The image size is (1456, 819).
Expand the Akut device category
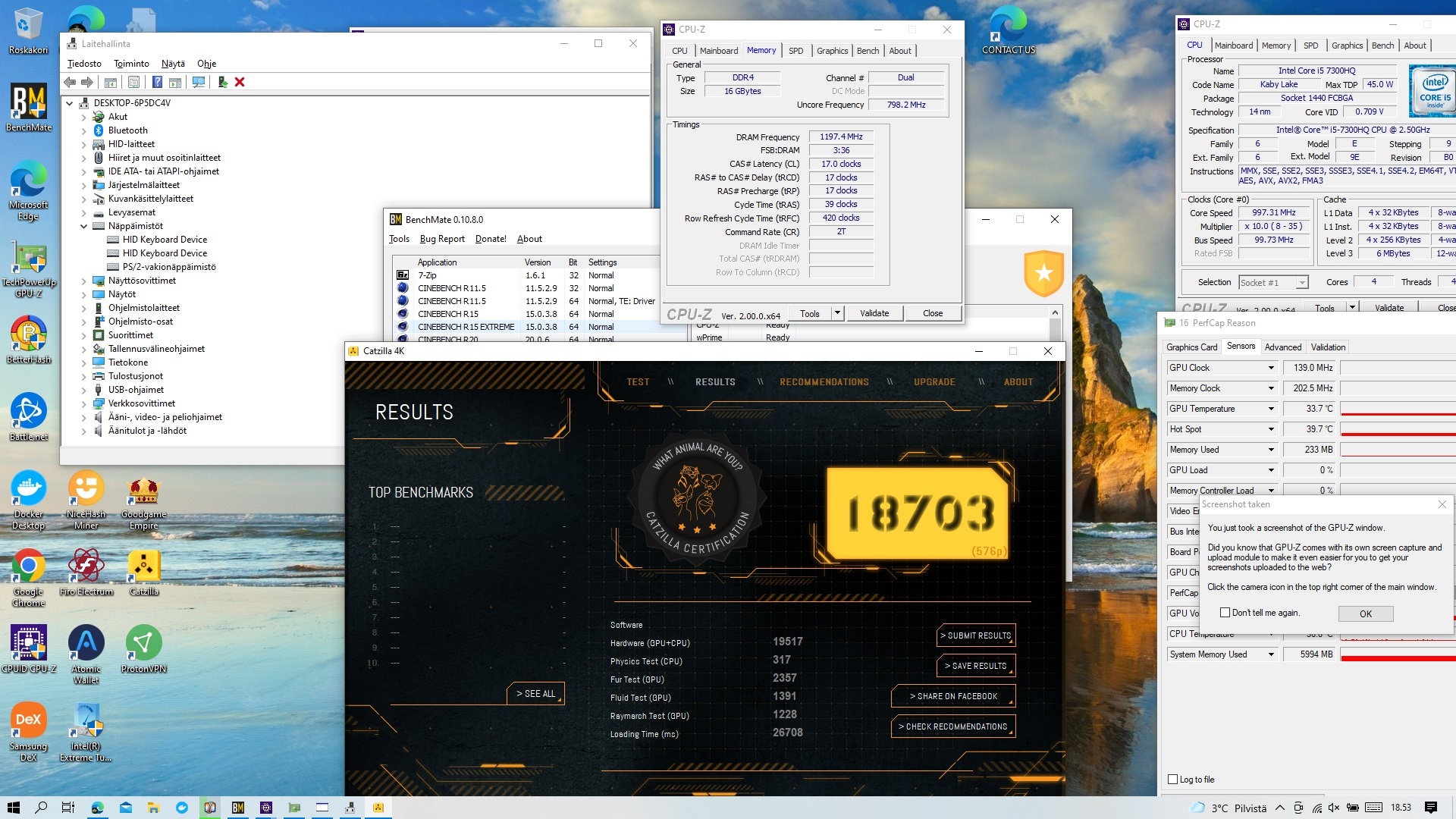click(x=83, y=117)
